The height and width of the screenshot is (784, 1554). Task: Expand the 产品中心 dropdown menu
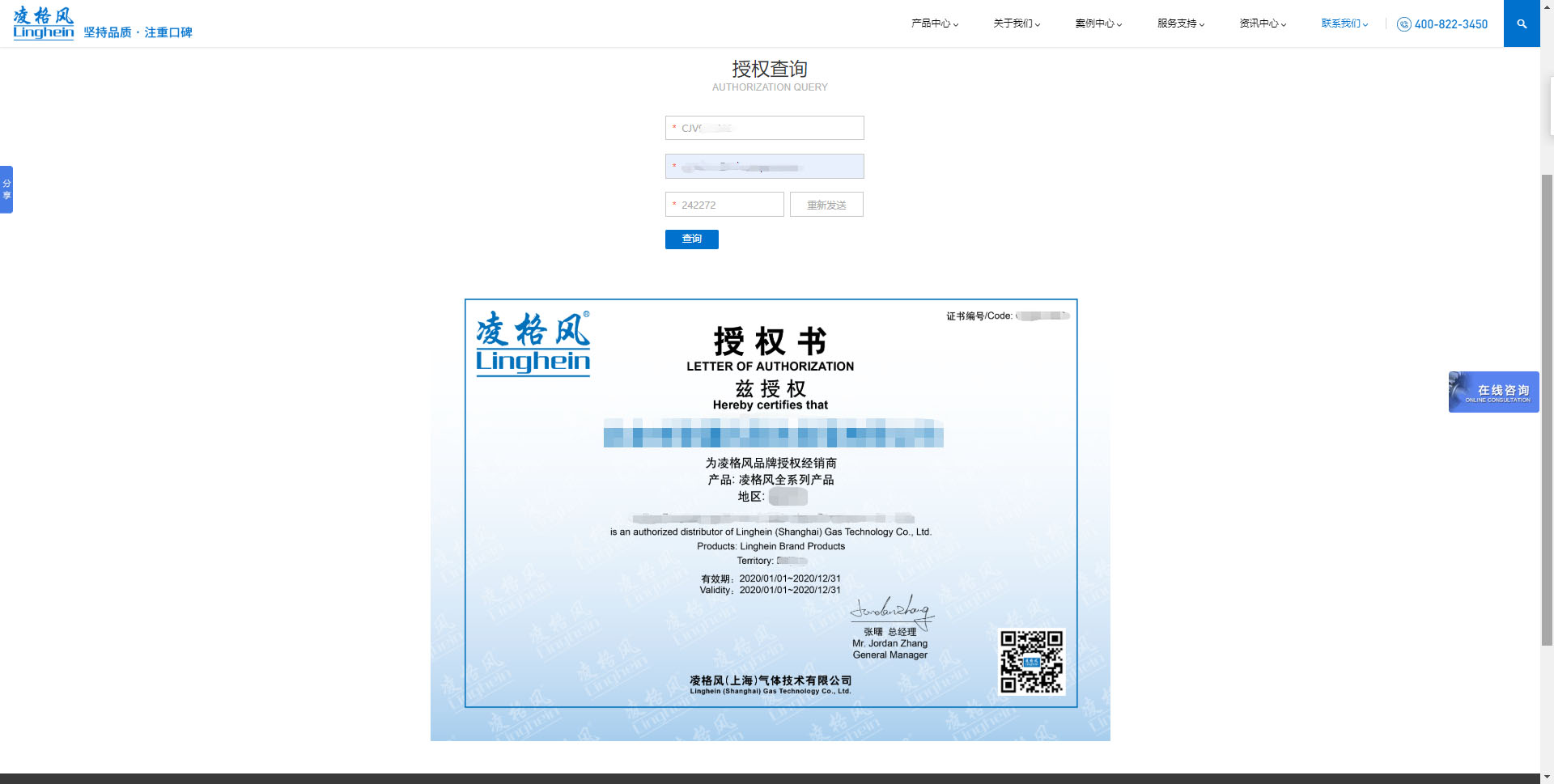pyautogui.click(x=934, y=23)
